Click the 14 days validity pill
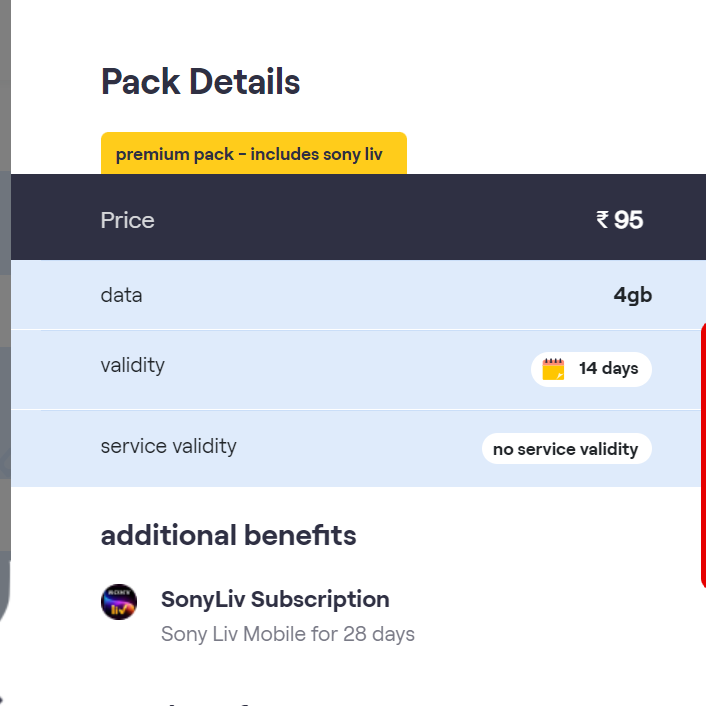Screen dimensions: 706x706 click(x=591, y=369)
